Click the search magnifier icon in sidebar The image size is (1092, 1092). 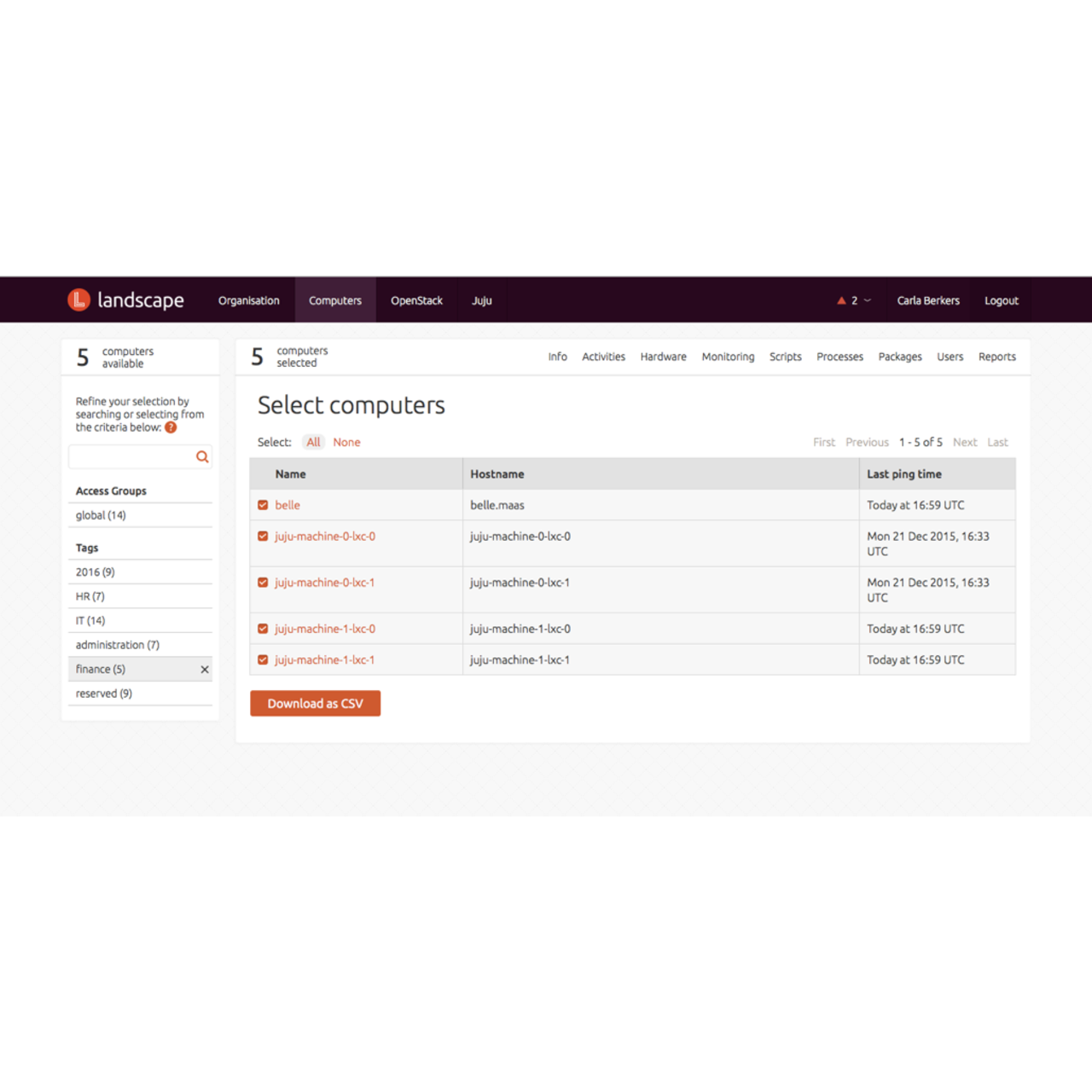click(202, 456)
